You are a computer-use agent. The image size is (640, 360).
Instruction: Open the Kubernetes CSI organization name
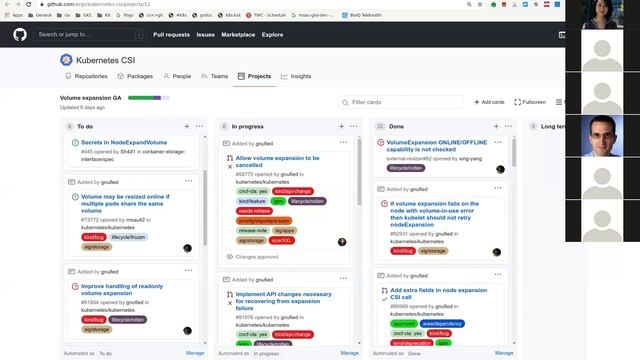(105, 60)
